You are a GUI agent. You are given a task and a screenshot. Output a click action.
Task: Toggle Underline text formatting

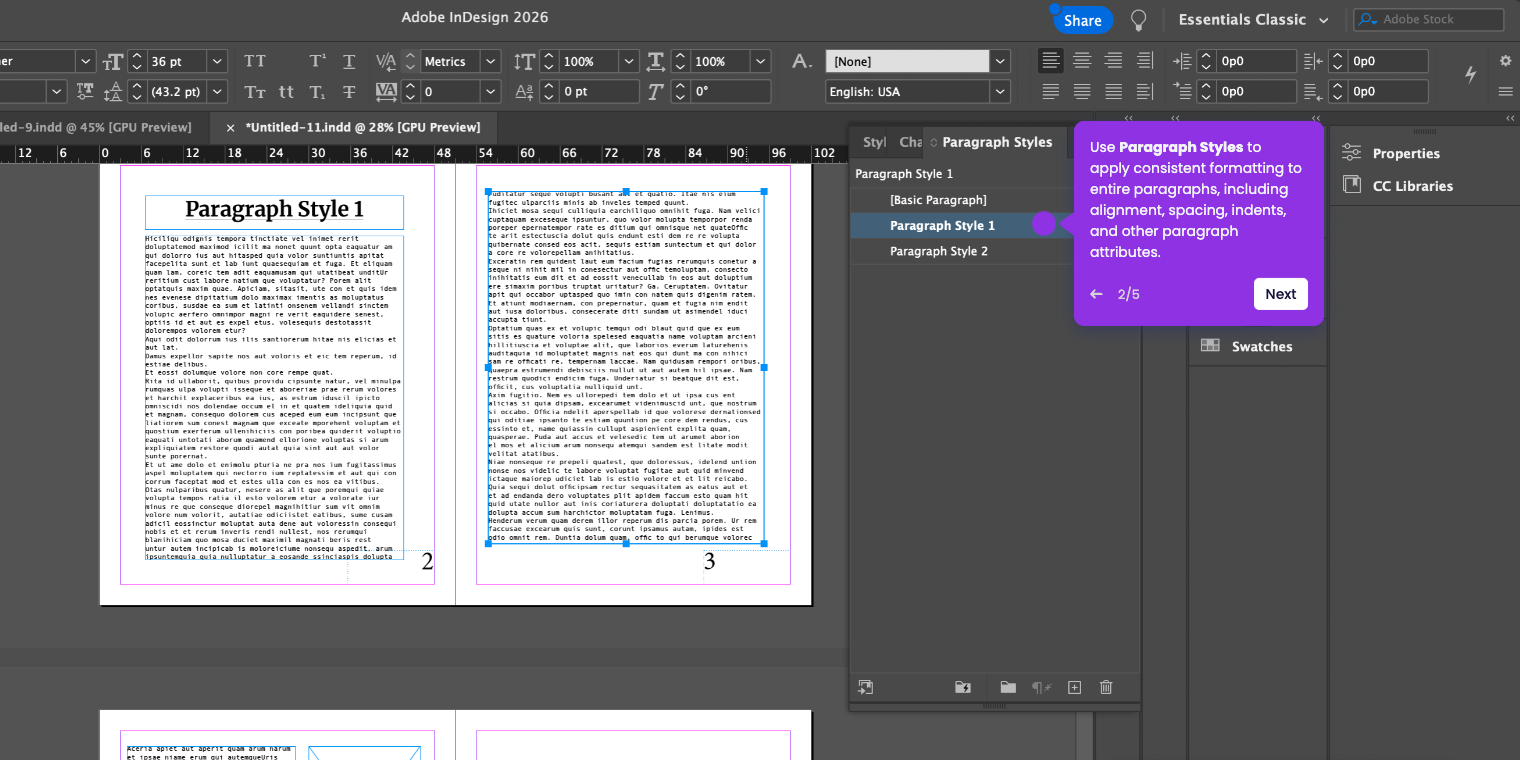point(349,61)
